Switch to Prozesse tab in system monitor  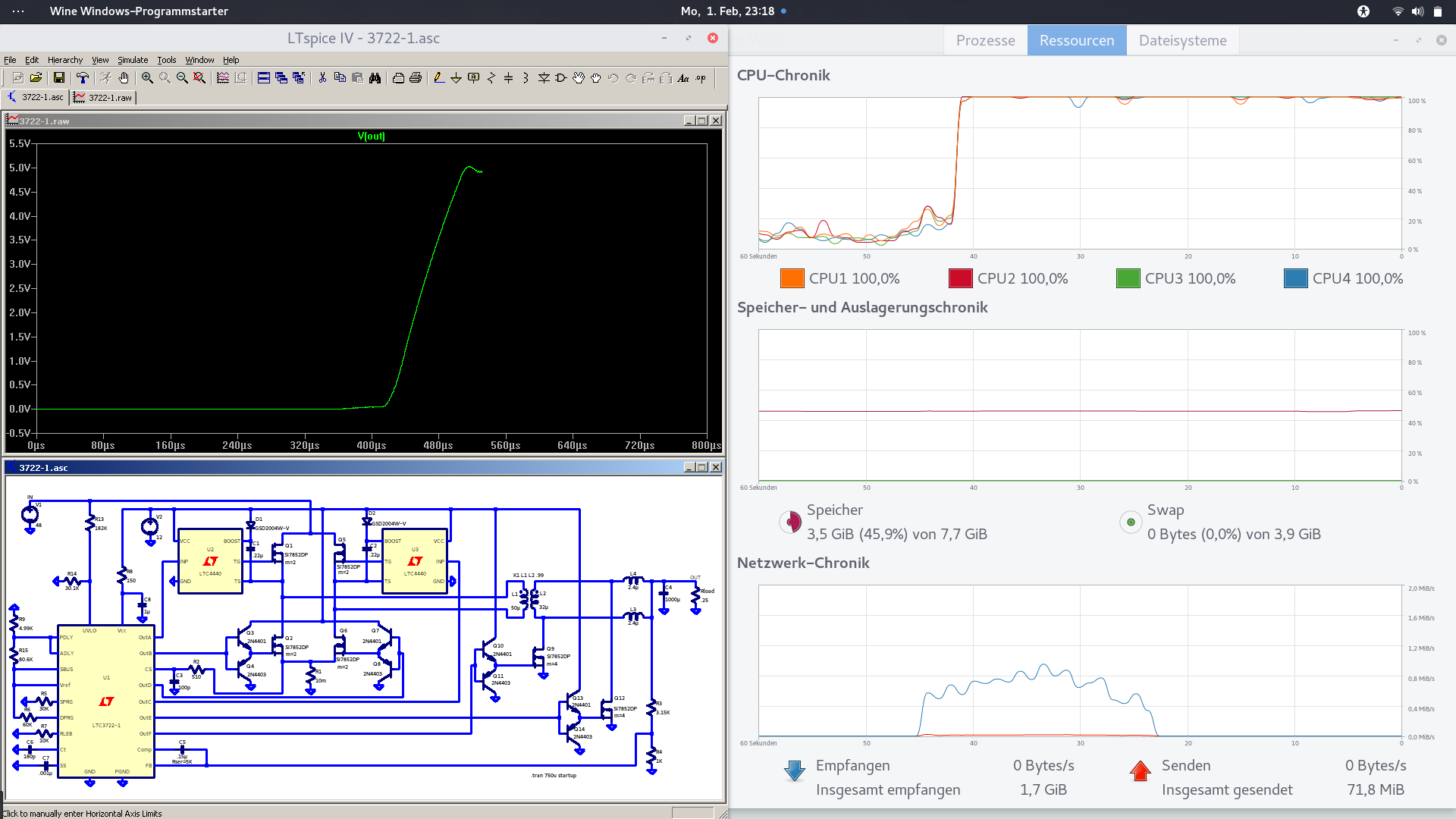985,40
